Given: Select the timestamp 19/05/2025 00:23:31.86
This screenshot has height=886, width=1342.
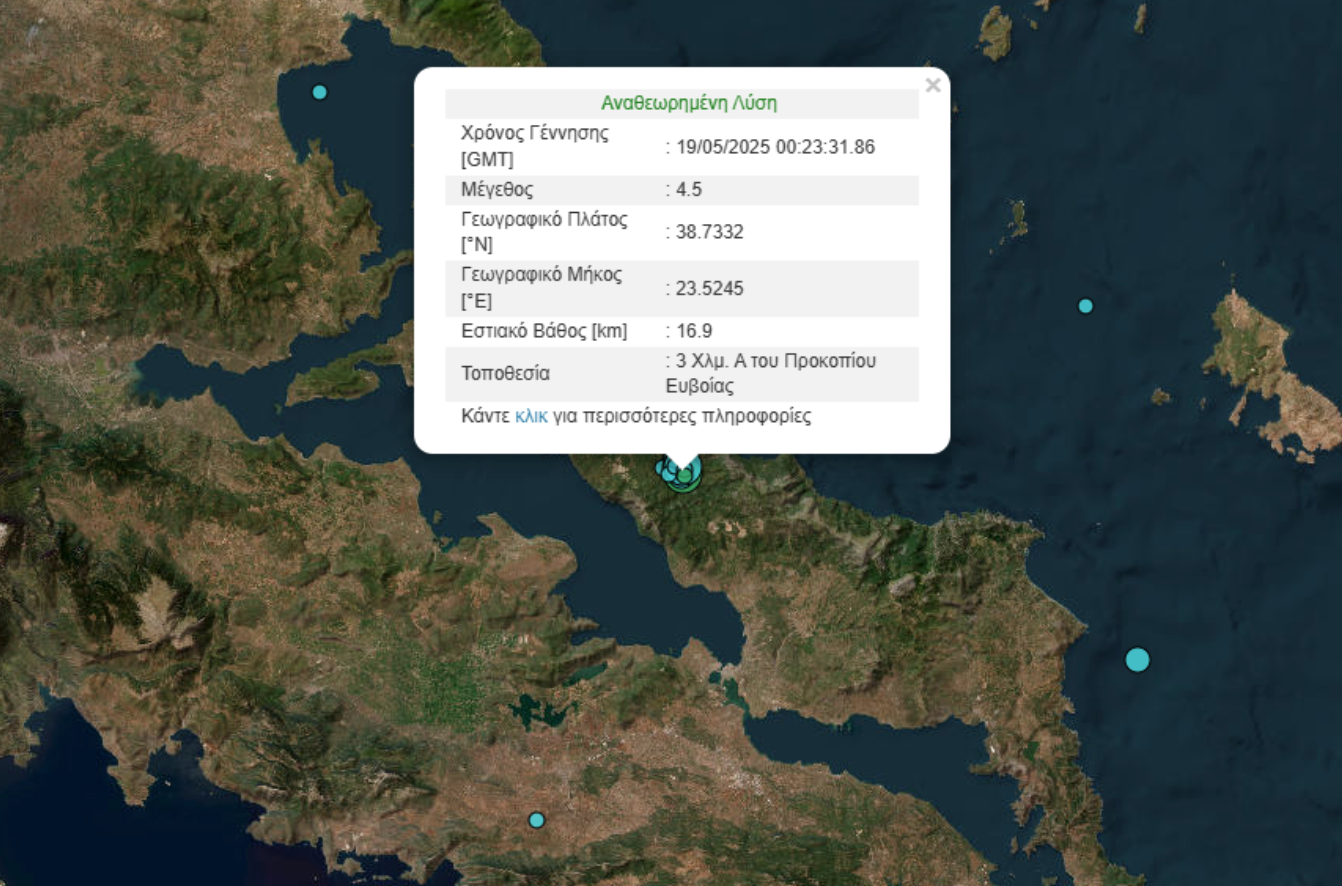Looking at the screenshot, I should pyautogui.click(x=774, y=147).
